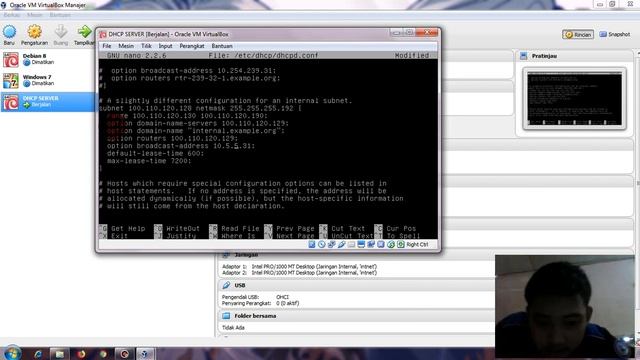640x360 pixels.
Task: Click optical disk icon in VM status bar
Action: click(x=322, y=244)
